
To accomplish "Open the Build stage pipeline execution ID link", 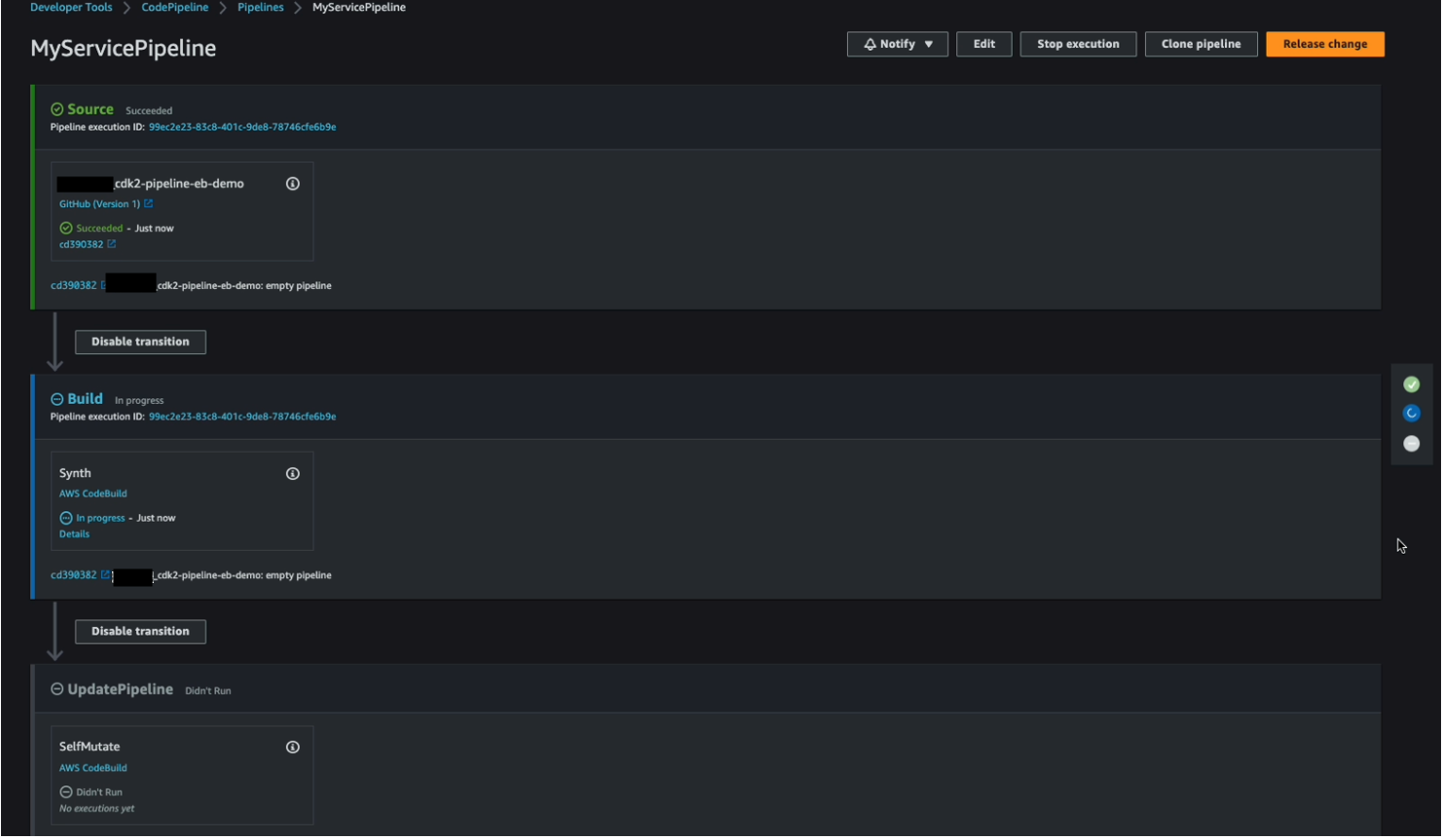I will pos(242,418).
